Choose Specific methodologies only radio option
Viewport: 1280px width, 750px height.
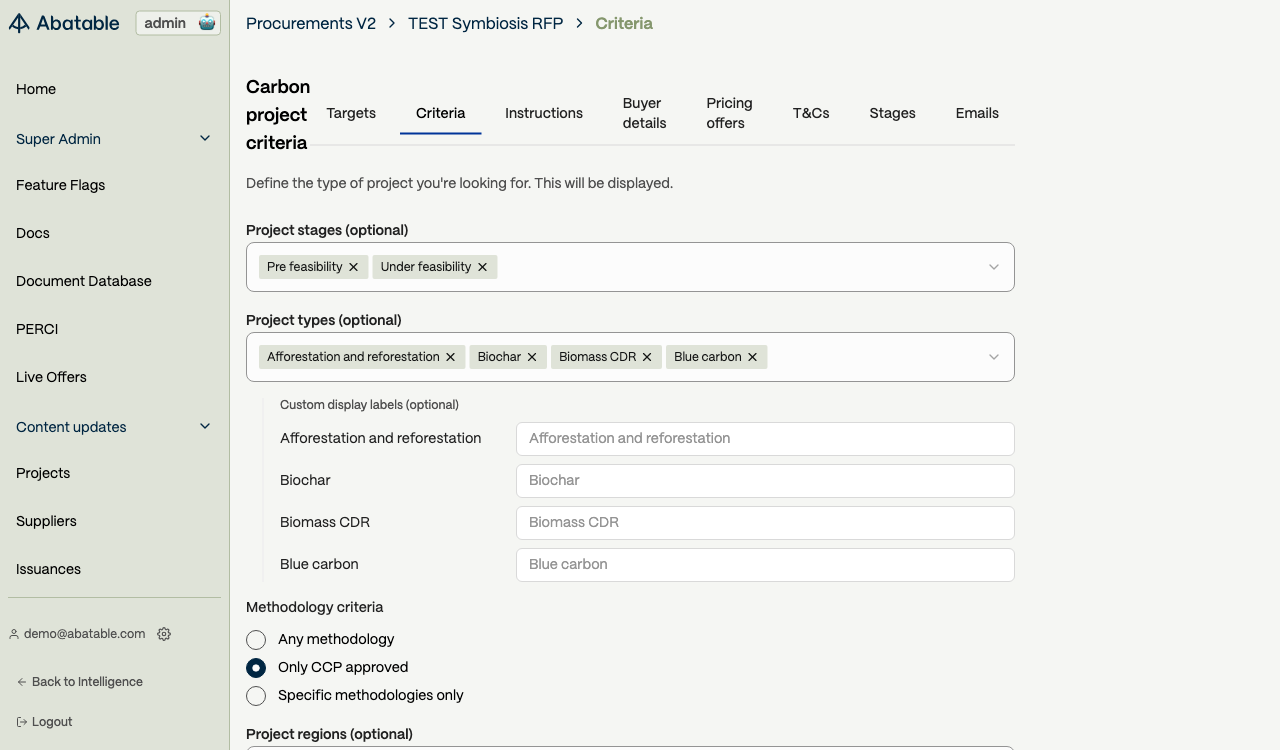(256, 696)
